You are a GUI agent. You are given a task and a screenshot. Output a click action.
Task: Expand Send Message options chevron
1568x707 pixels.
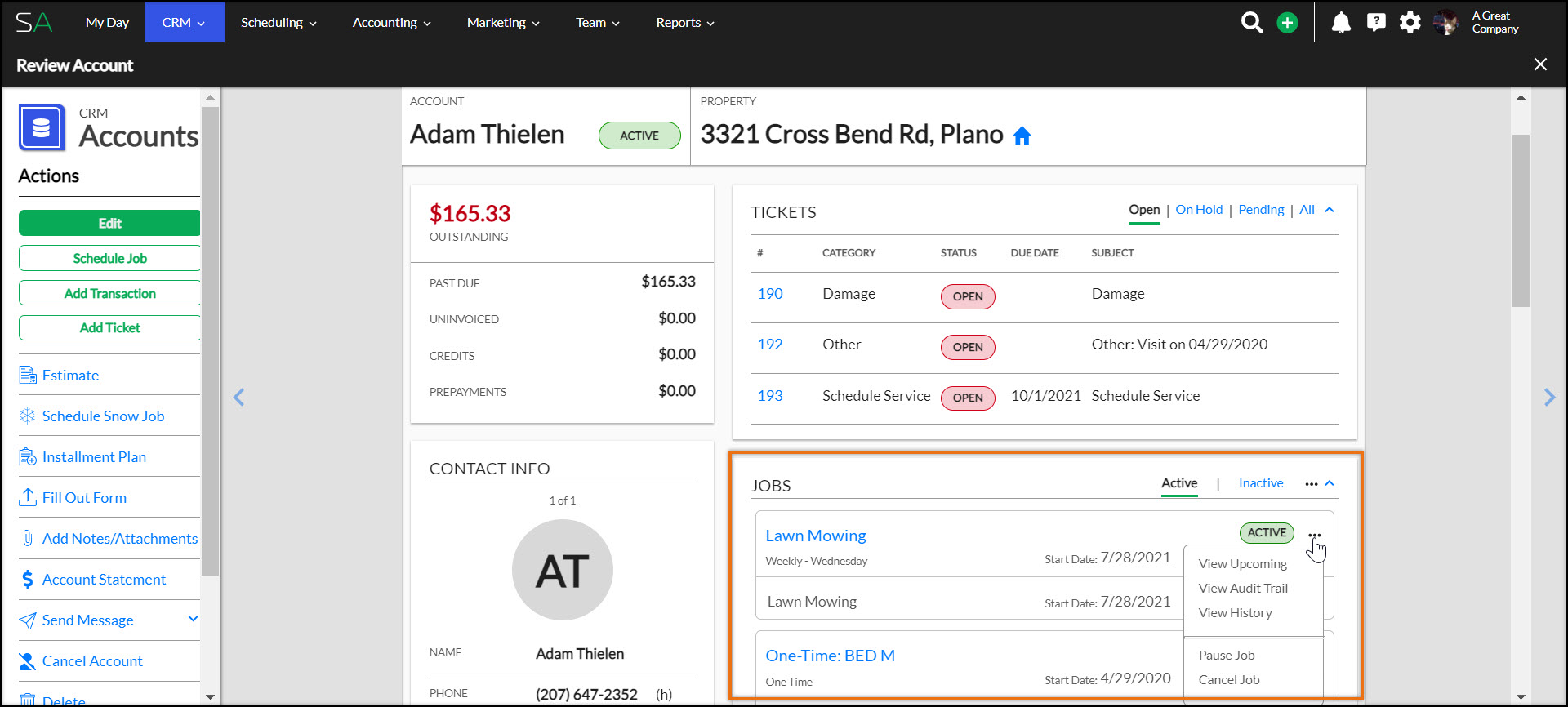click(x=193, y=619)
